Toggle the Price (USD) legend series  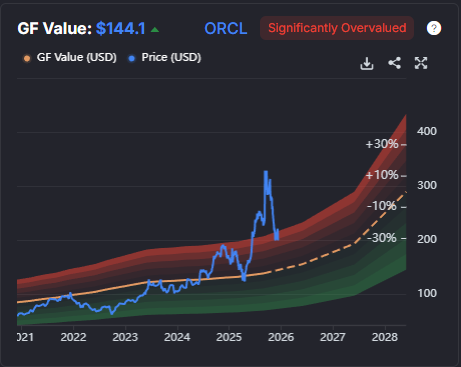pyautogui.click(x=165, y=58)
